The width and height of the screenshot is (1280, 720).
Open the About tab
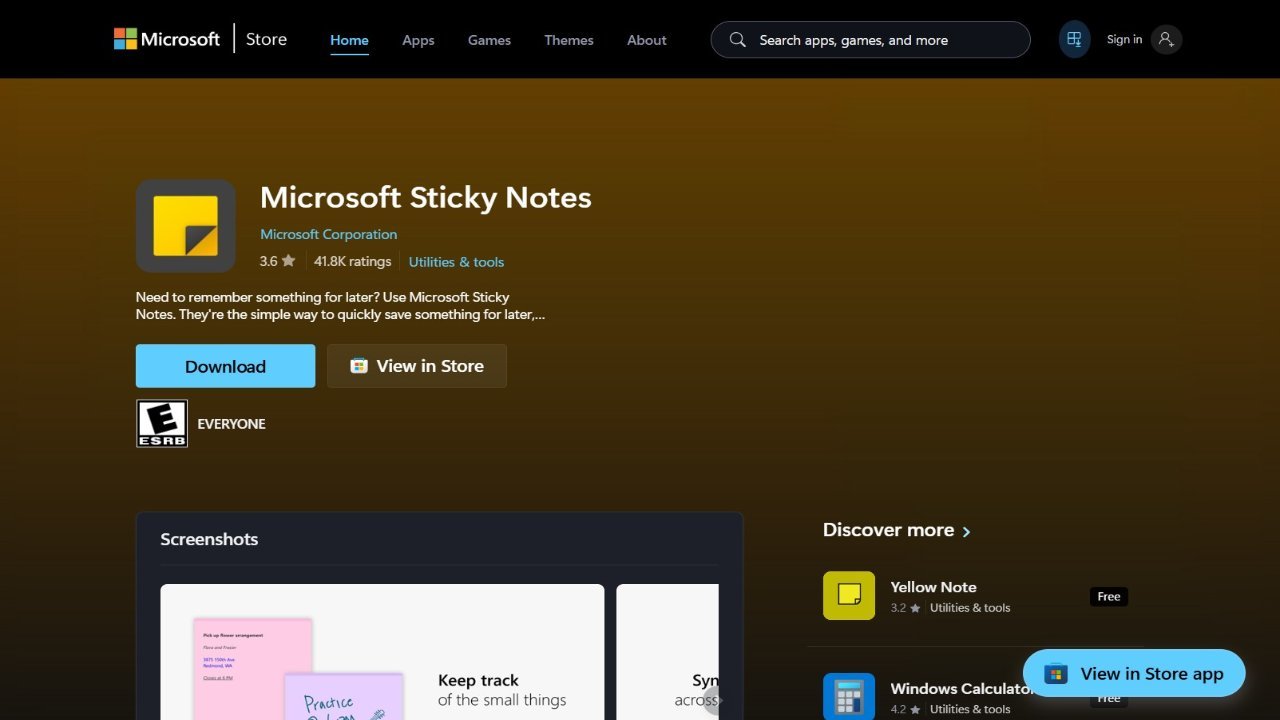pyautogui.click(x=646, y=40)
